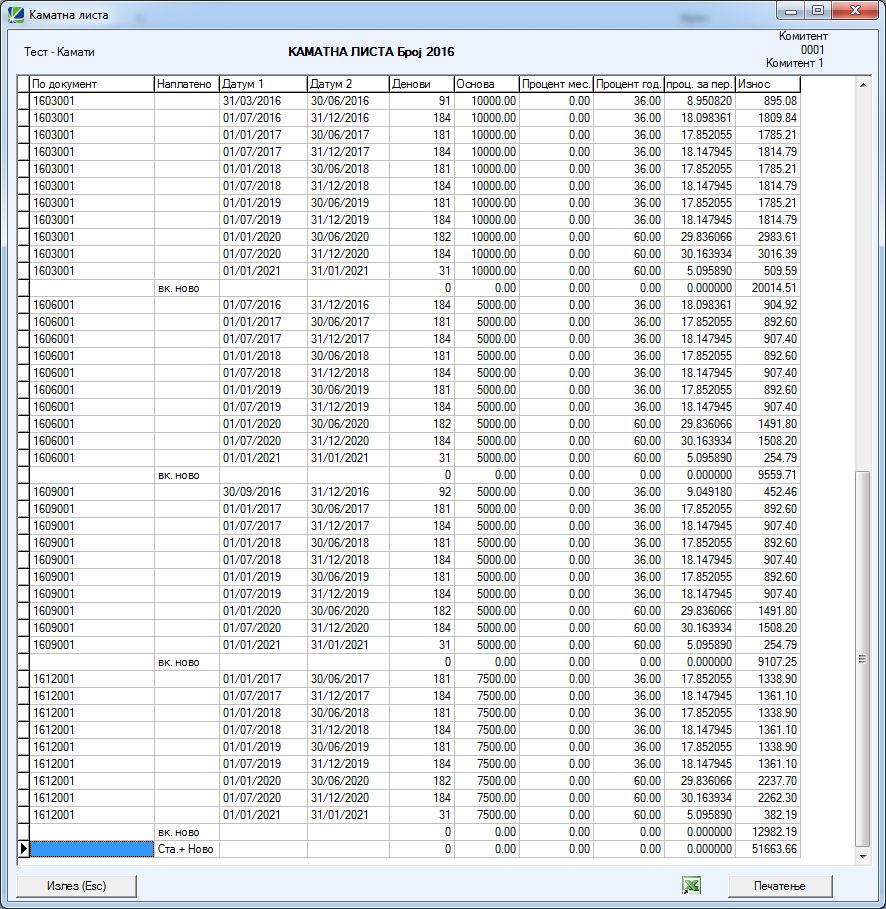Viewport: 886px width, 909px height.
Task: Select the first вк. ново subtotal label
Action: (x=187, y=288)
